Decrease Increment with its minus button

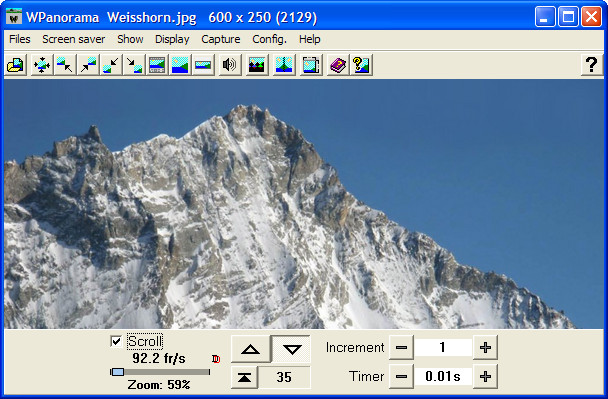point(401,347)
